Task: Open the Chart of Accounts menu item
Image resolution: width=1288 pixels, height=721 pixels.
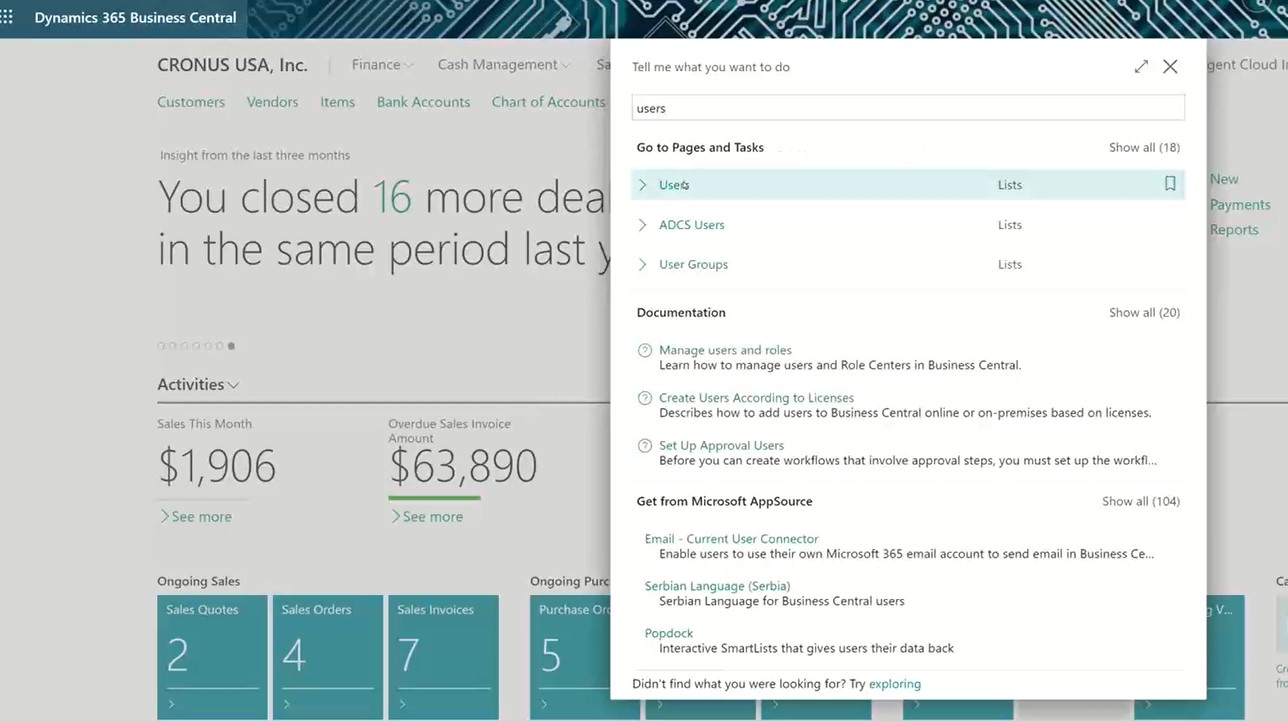Action: tap(548, 101)
